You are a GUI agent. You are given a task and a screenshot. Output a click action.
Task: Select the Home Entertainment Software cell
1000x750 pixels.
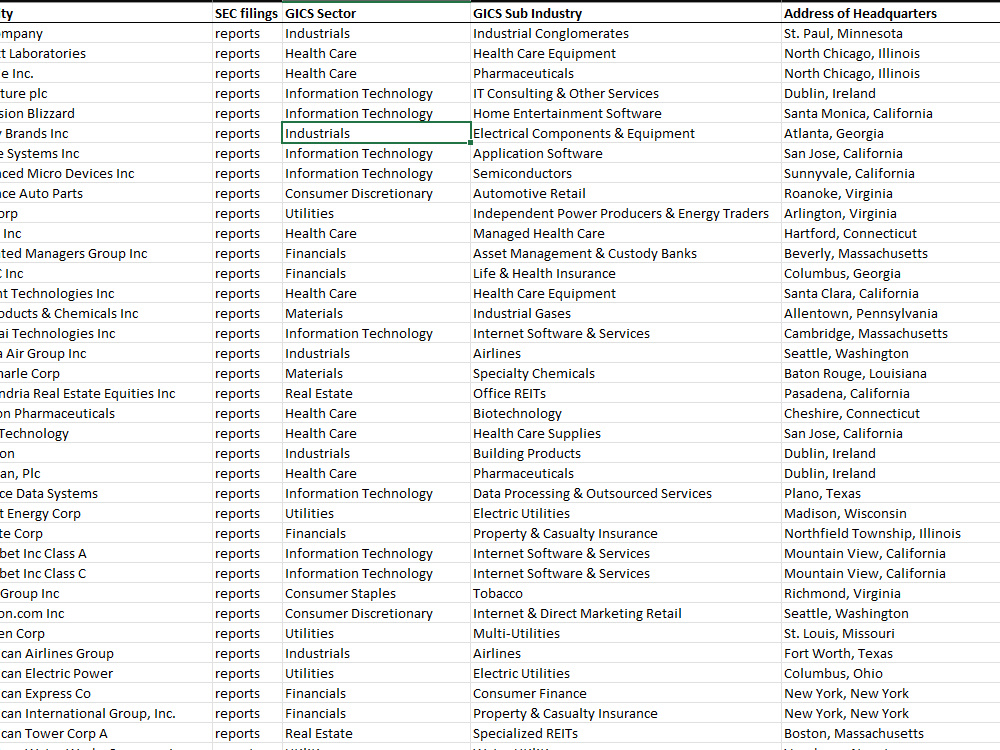coord(625,114)
